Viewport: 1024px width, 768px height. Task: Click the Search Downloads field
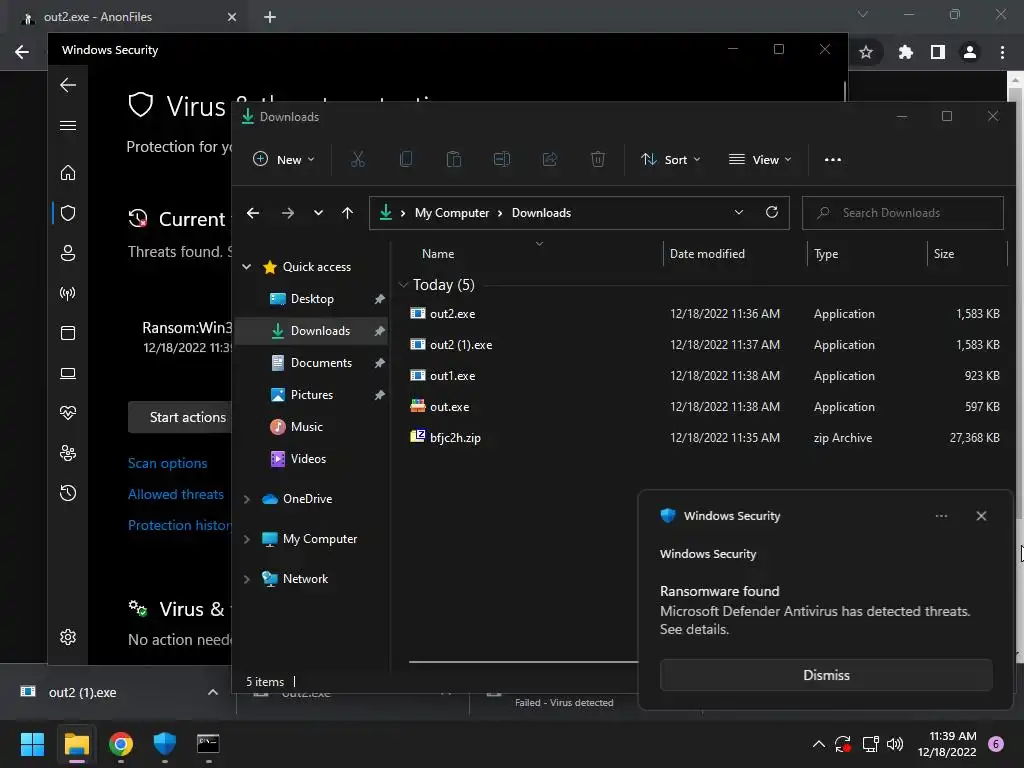click(x=903, y=213)
